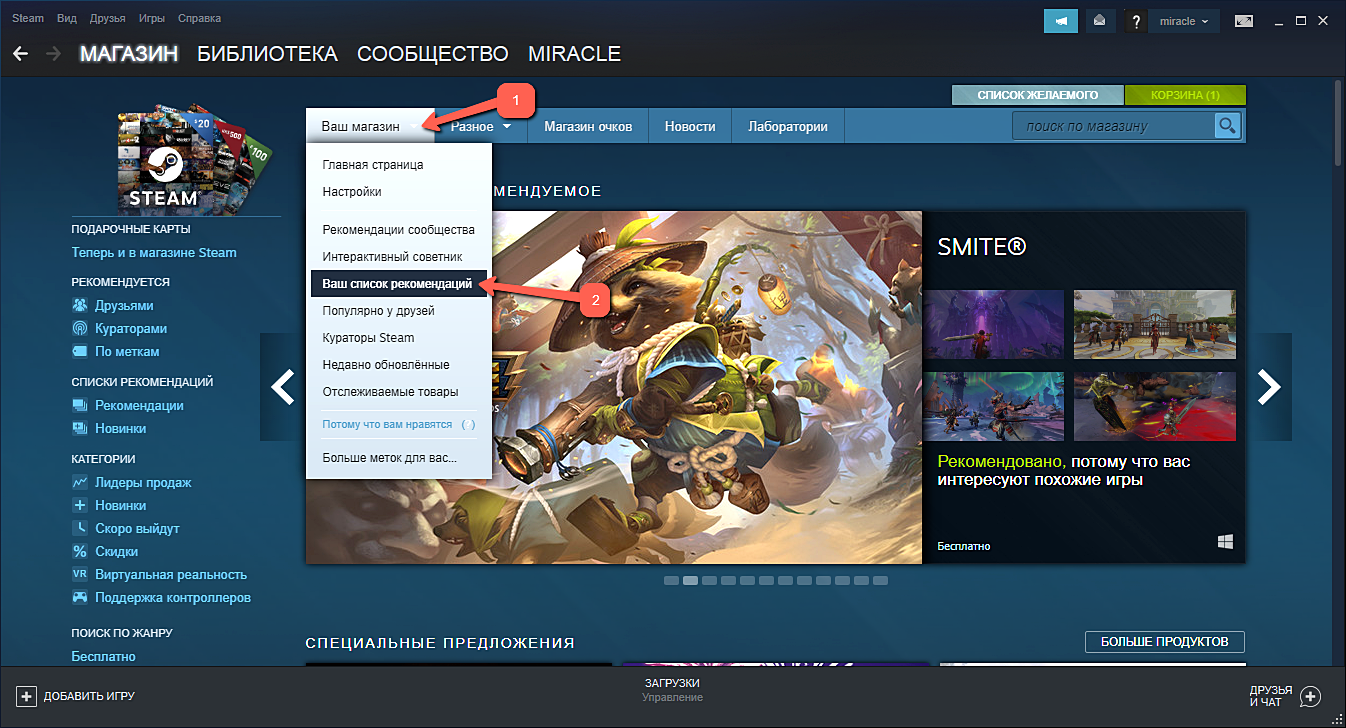Click the Add Game plus icon
The width and height of the screenshot is (1346, 728).
click(27, 696)
